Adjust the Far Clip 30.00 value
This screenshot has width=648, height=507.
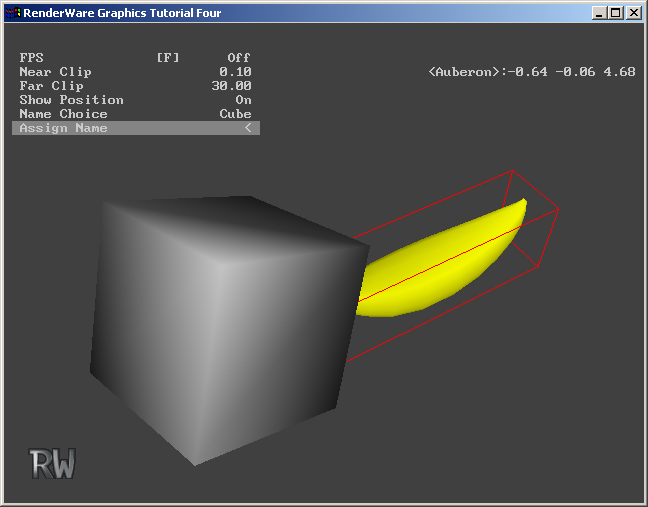tap(231, 86)
